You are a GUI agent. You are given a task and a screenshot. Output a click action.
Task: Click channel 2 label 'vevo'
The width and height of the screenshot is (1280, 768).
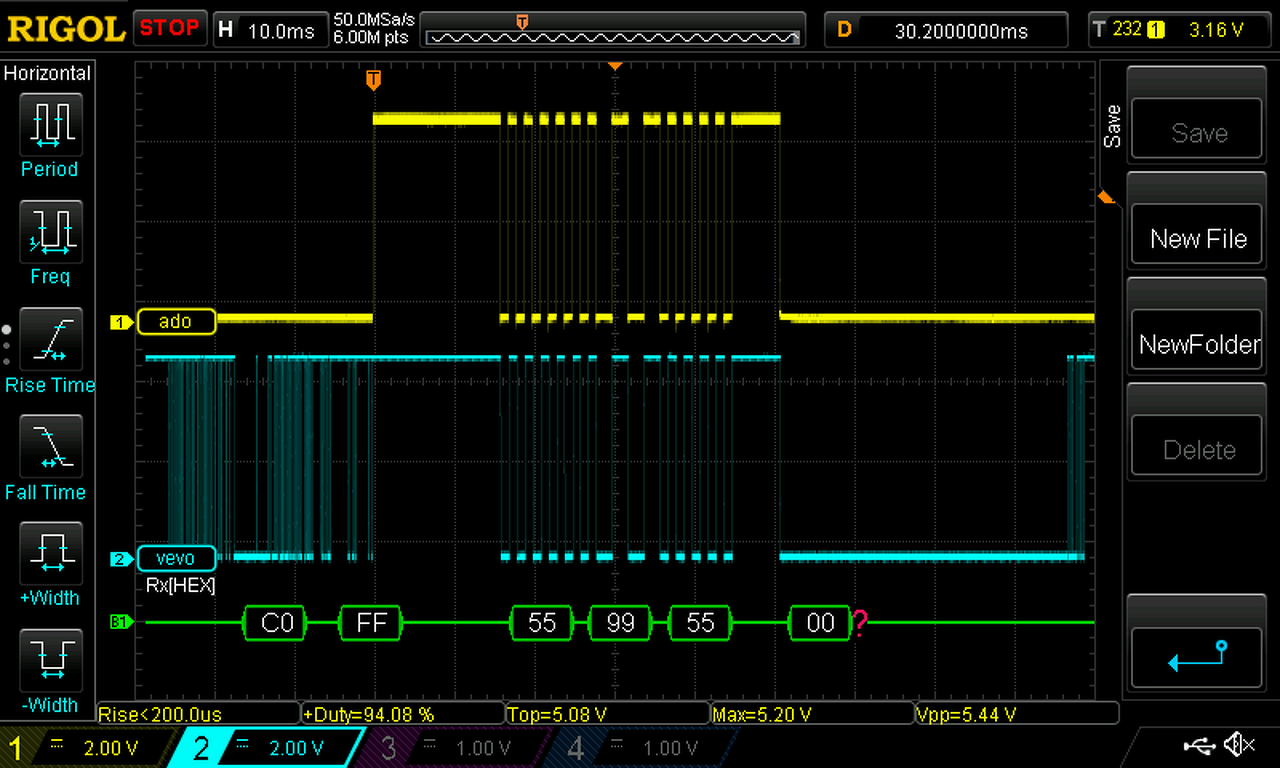[x=176, y=557]
